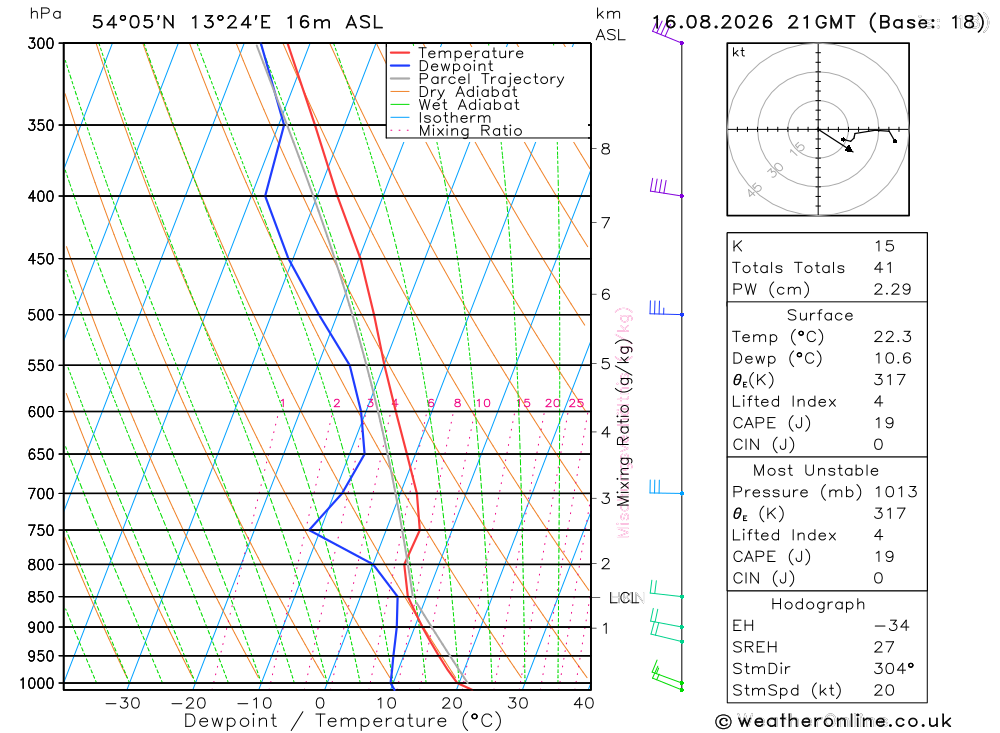The height and width of the screenshot is (733, 1000).
Task: Click the 'Dewpoint / Temperature (°C)' axis title
Action: [342, 722]
